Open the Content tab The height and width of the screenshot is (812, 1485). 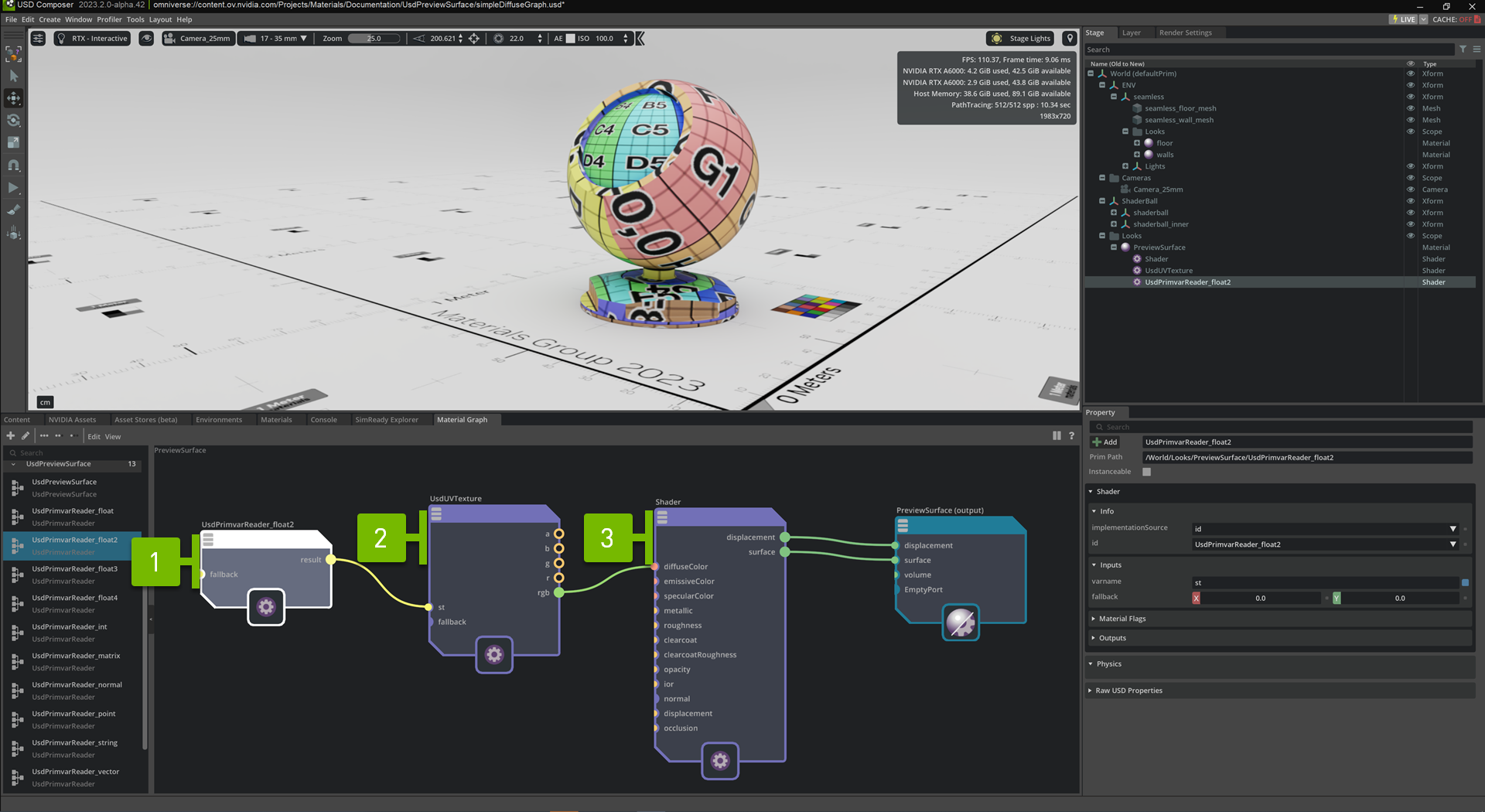point(17,420)
